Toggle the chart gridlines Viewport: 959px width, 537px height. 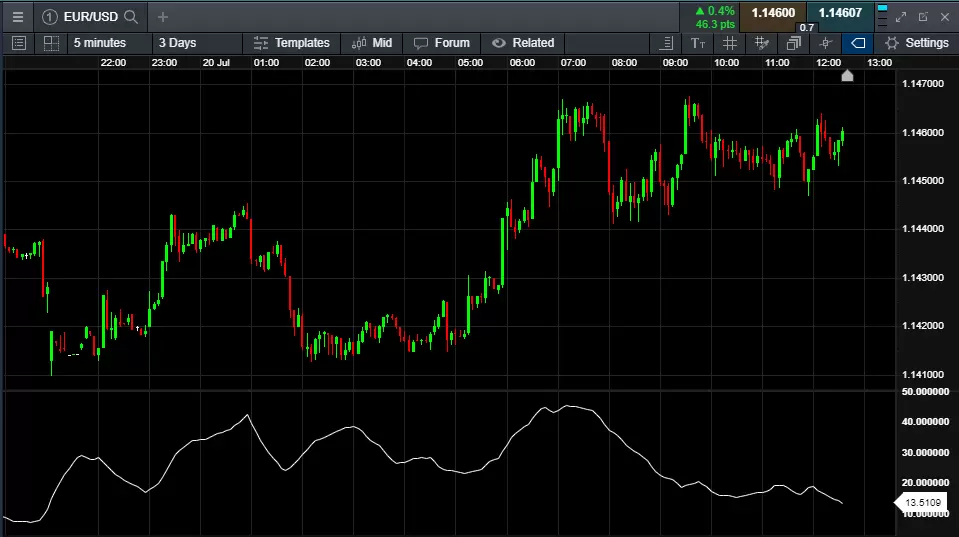point(730,43)
